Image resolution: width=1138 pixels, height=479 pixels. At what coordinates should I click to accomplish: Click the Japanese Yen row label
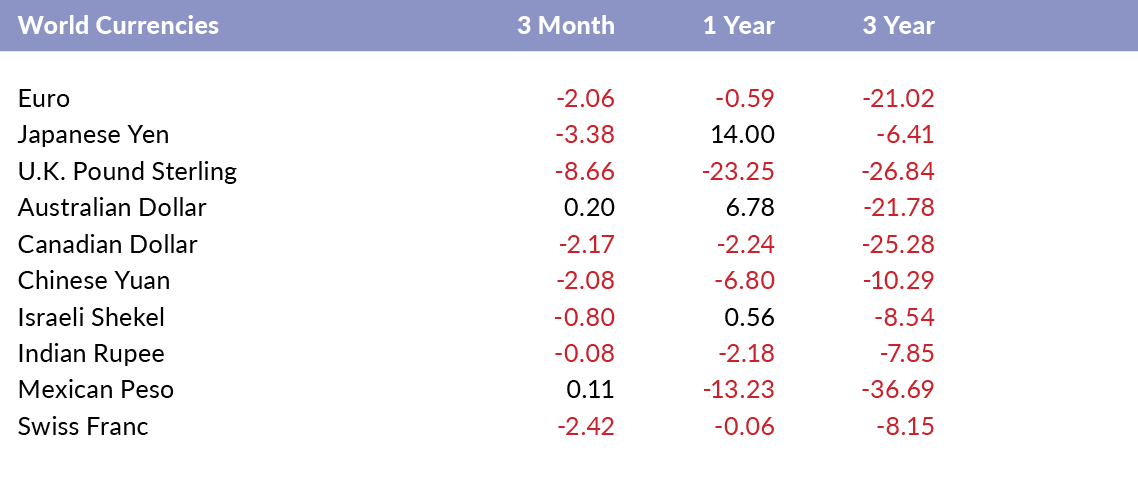click(x=94, y=135)
